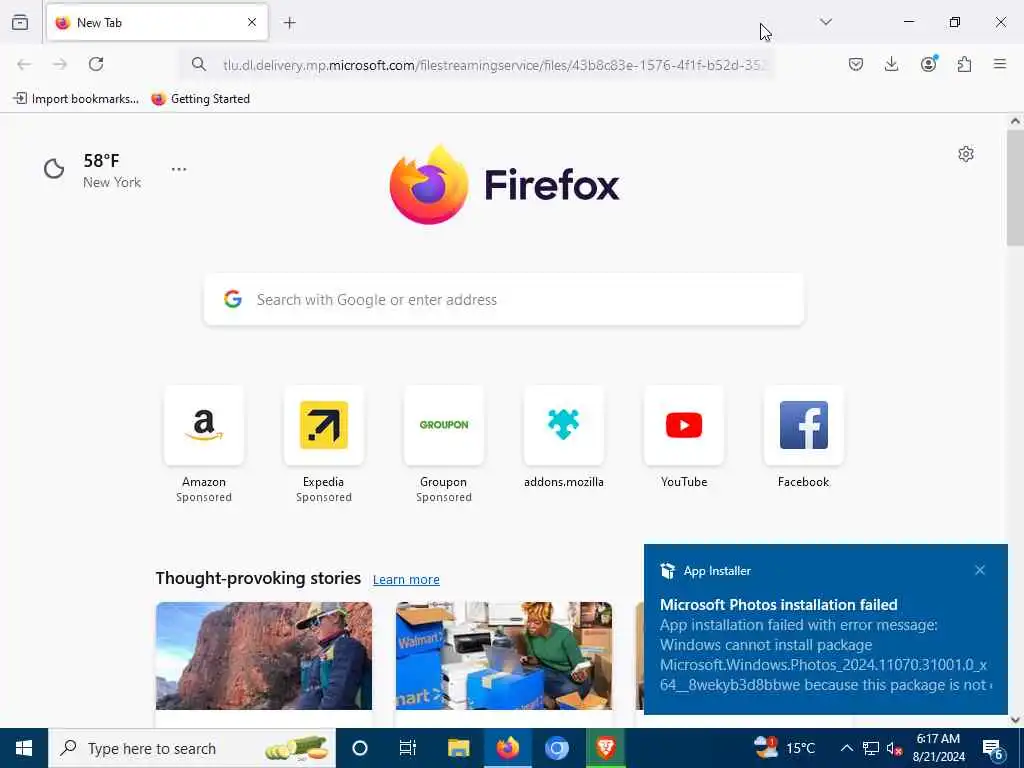1024x768 pixels.
Task: Open the 15°C weather taskbar widget
Action: coord(785,748)
